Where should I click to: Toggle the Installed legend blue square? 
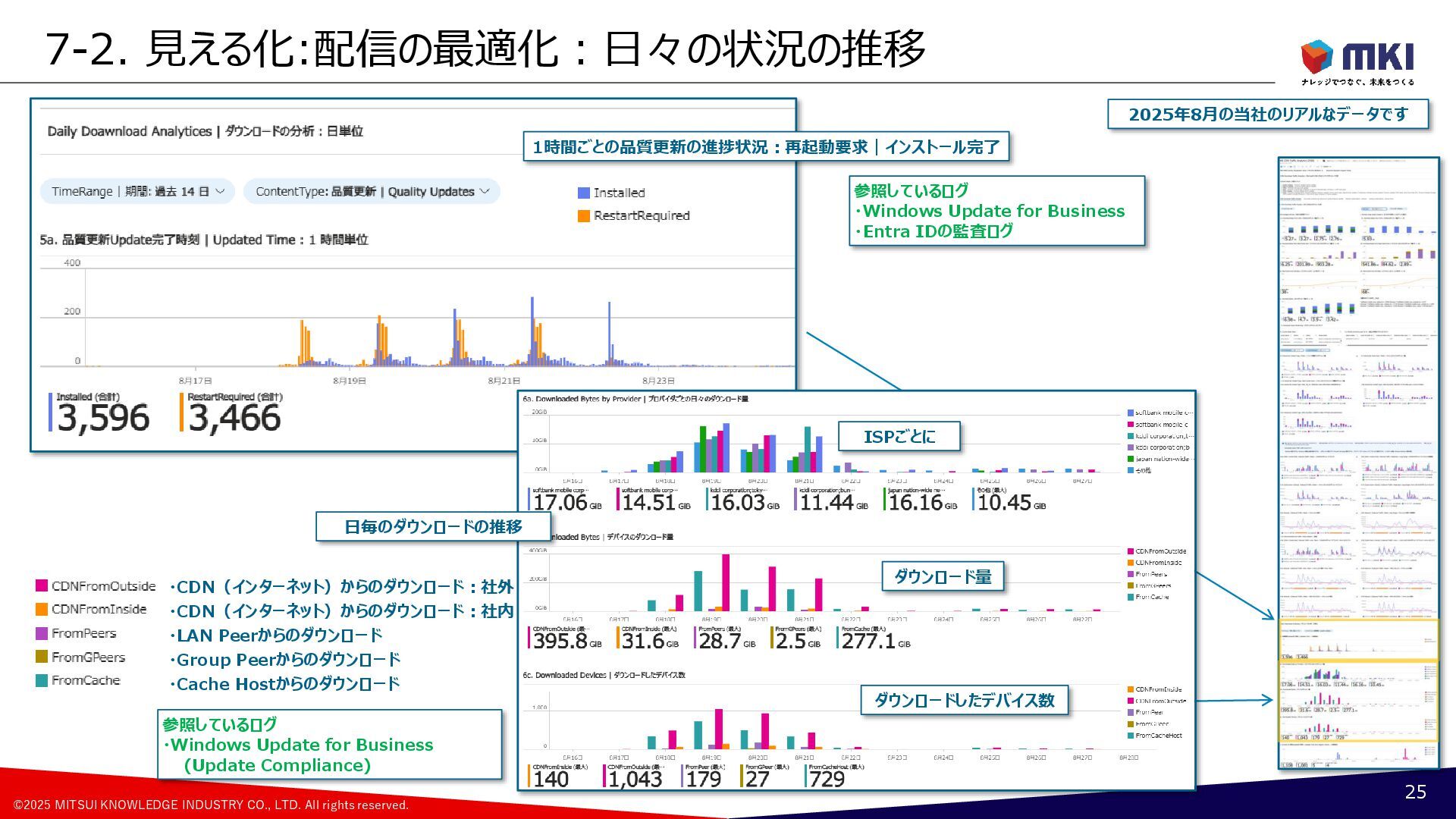pos(583,193)
